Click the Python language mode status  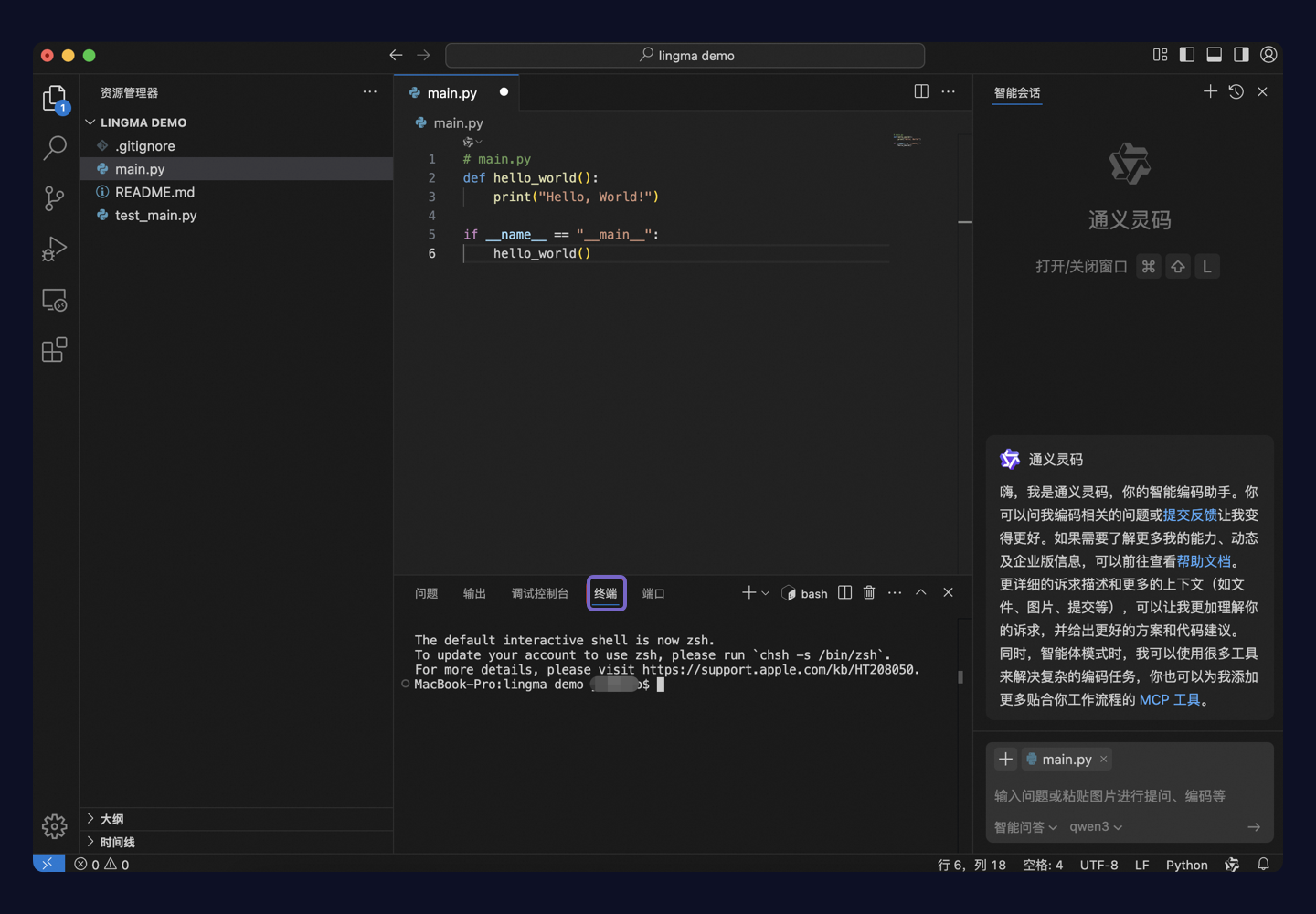[1186, 864]
